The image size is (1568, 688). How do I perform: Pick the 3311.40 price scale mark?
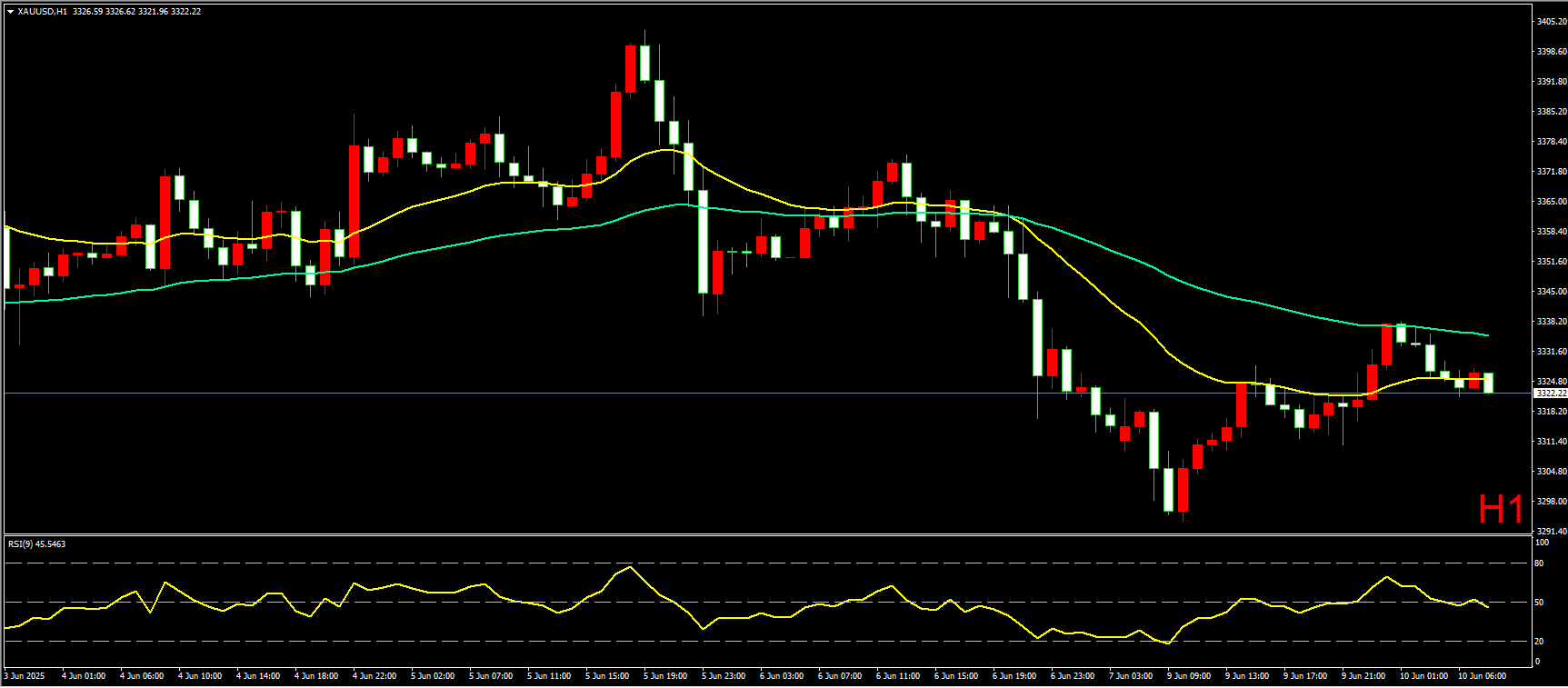(x=1552, y=442)
